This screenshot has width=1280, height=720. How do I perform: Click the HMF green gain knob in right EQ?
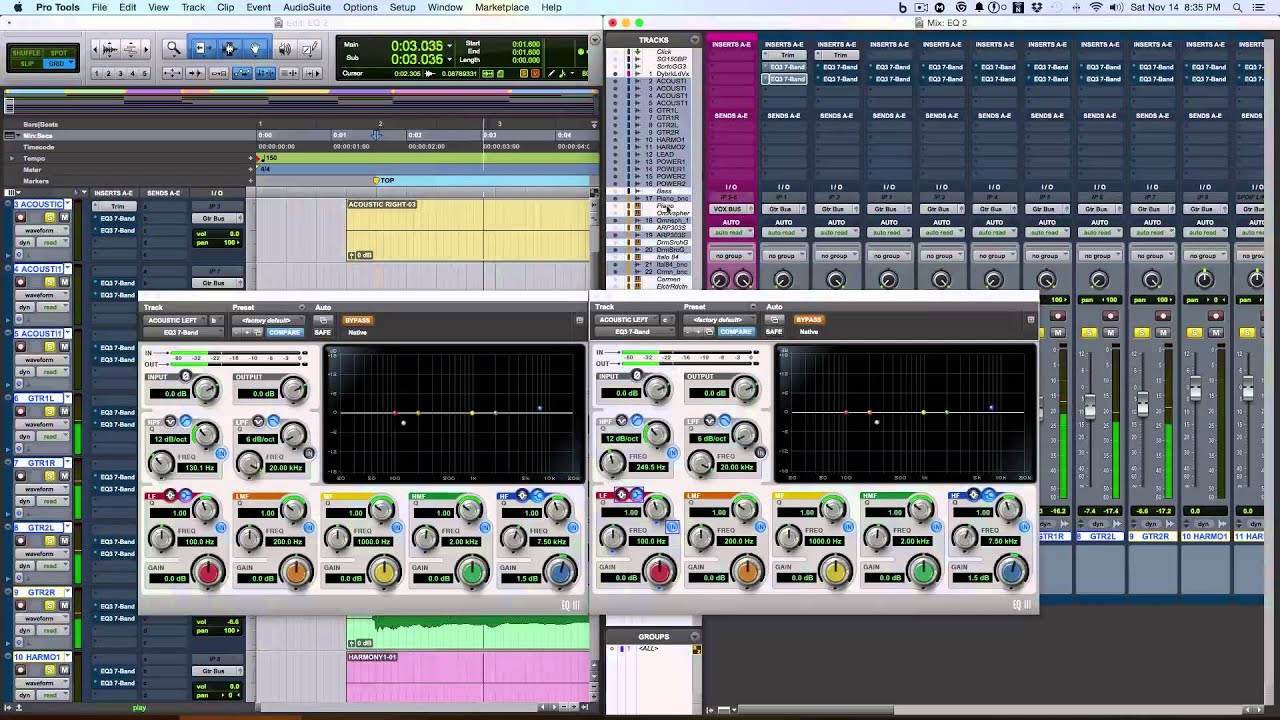coord(923,572)
